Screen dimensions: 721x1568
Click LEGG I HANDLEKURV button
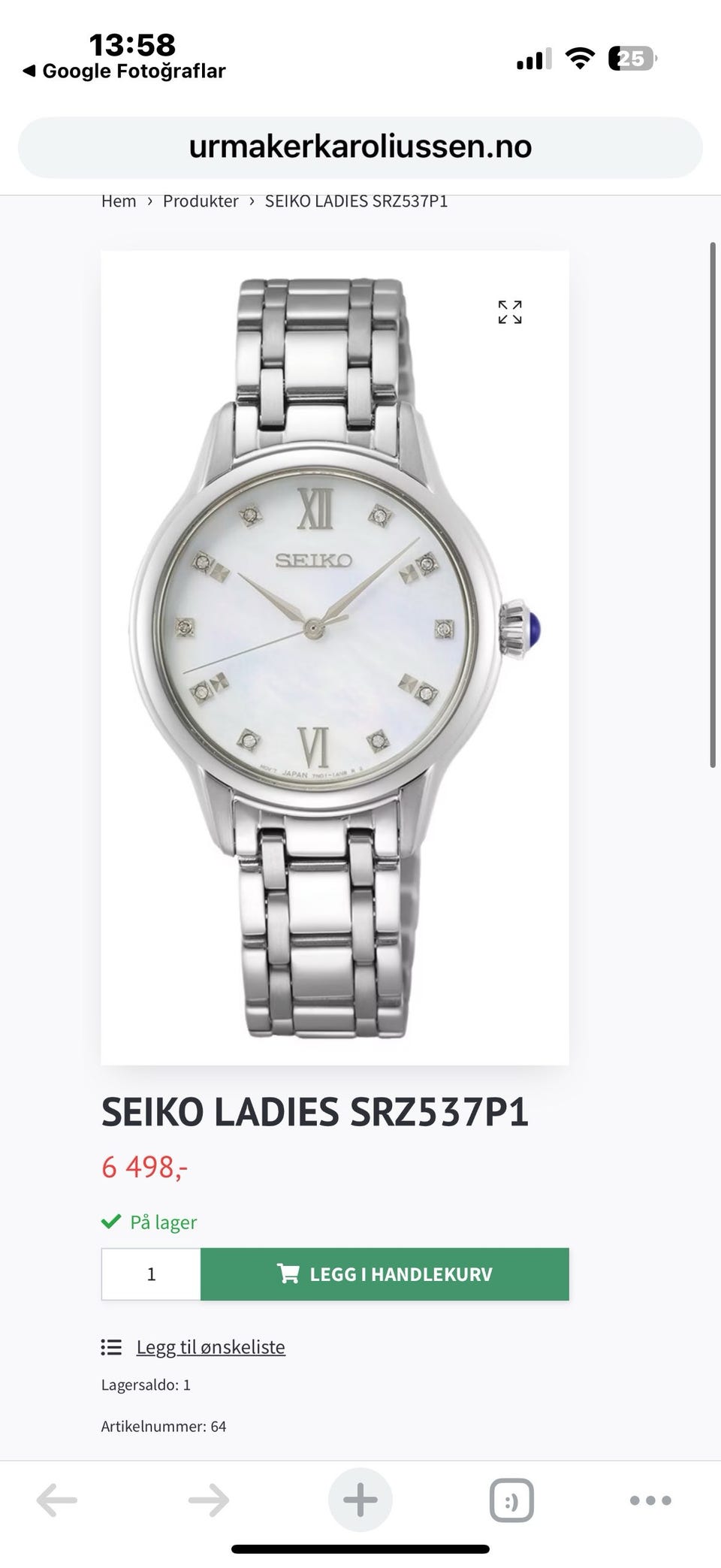pos(385,1273)
